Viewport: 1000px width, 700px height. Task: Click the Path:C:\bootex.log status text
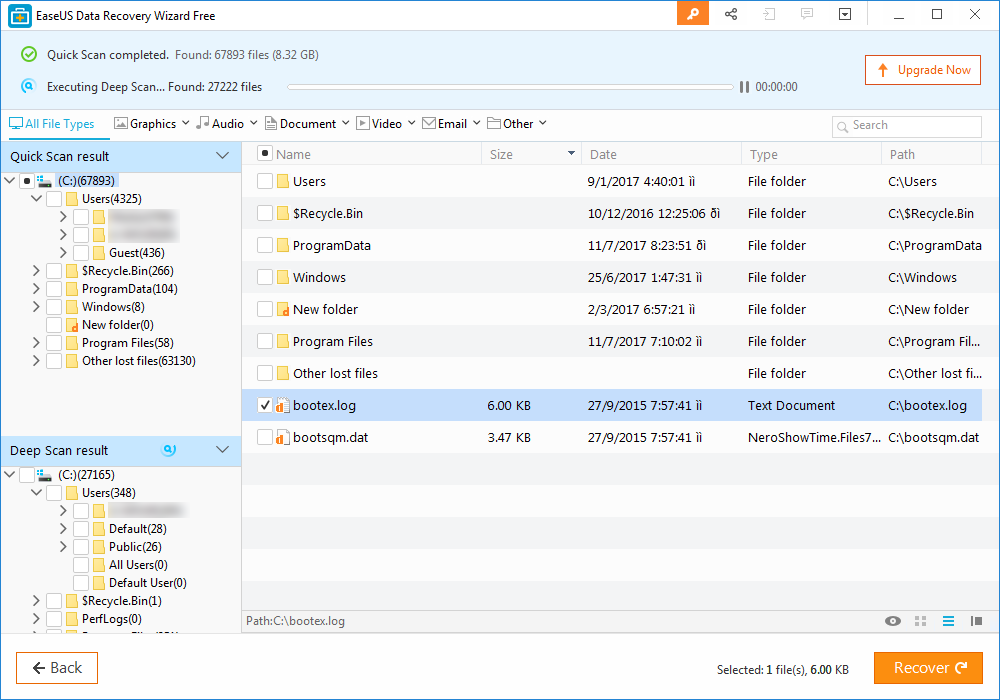295,621
